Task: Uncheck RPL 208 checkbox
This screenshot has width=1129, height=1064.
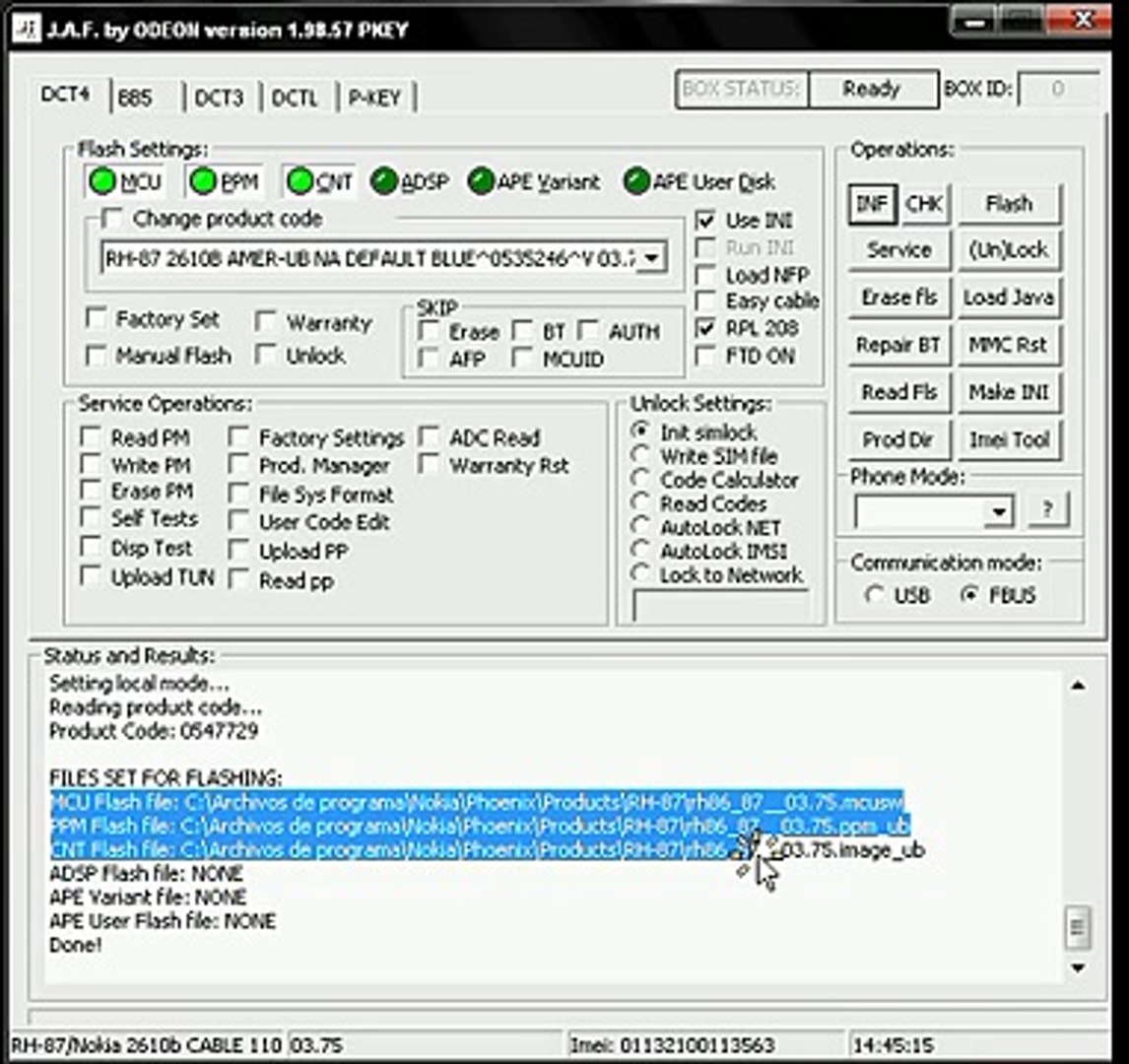Action: (x=705, y=328)
